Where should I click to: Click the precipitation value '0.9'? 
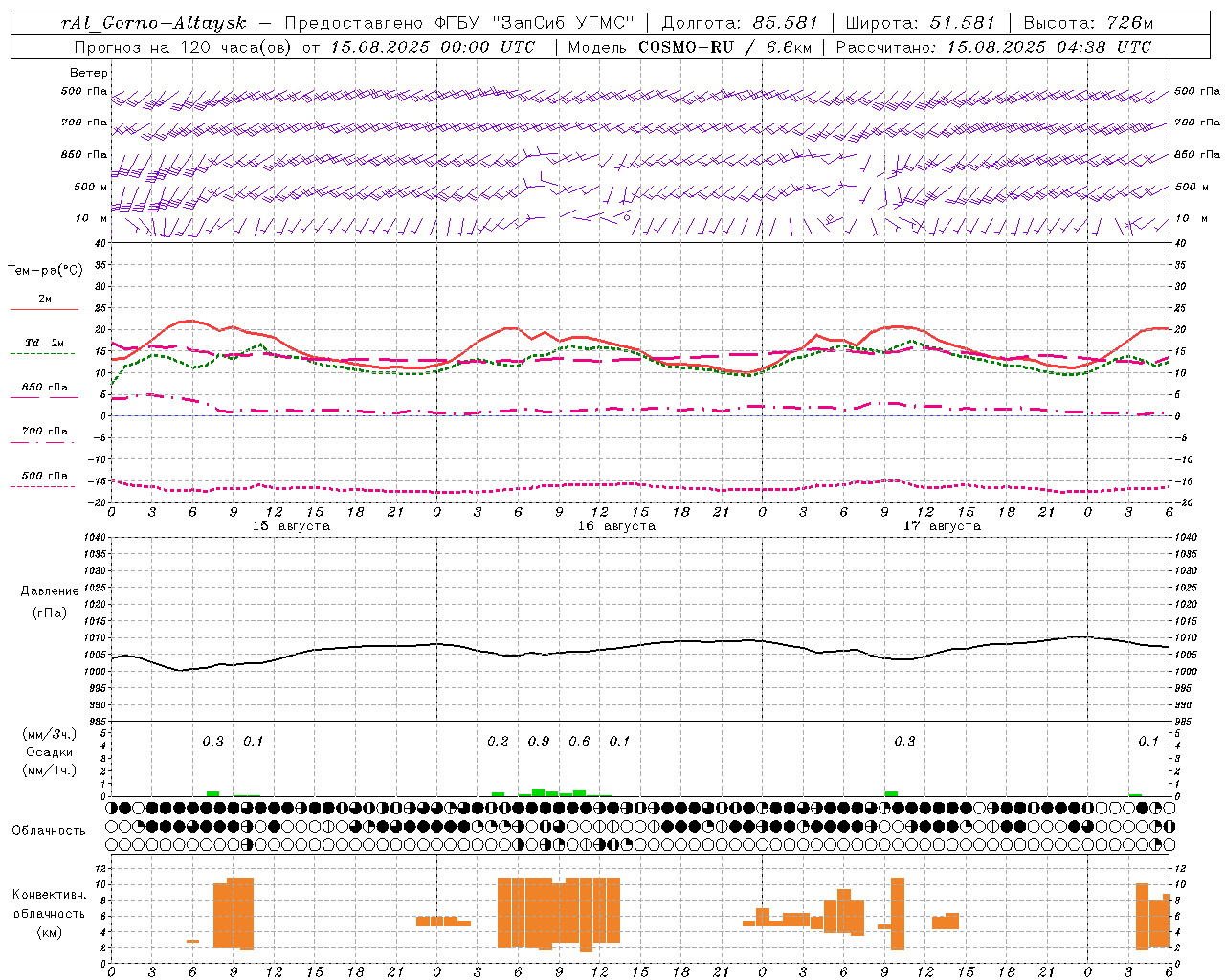coord(539,741)
